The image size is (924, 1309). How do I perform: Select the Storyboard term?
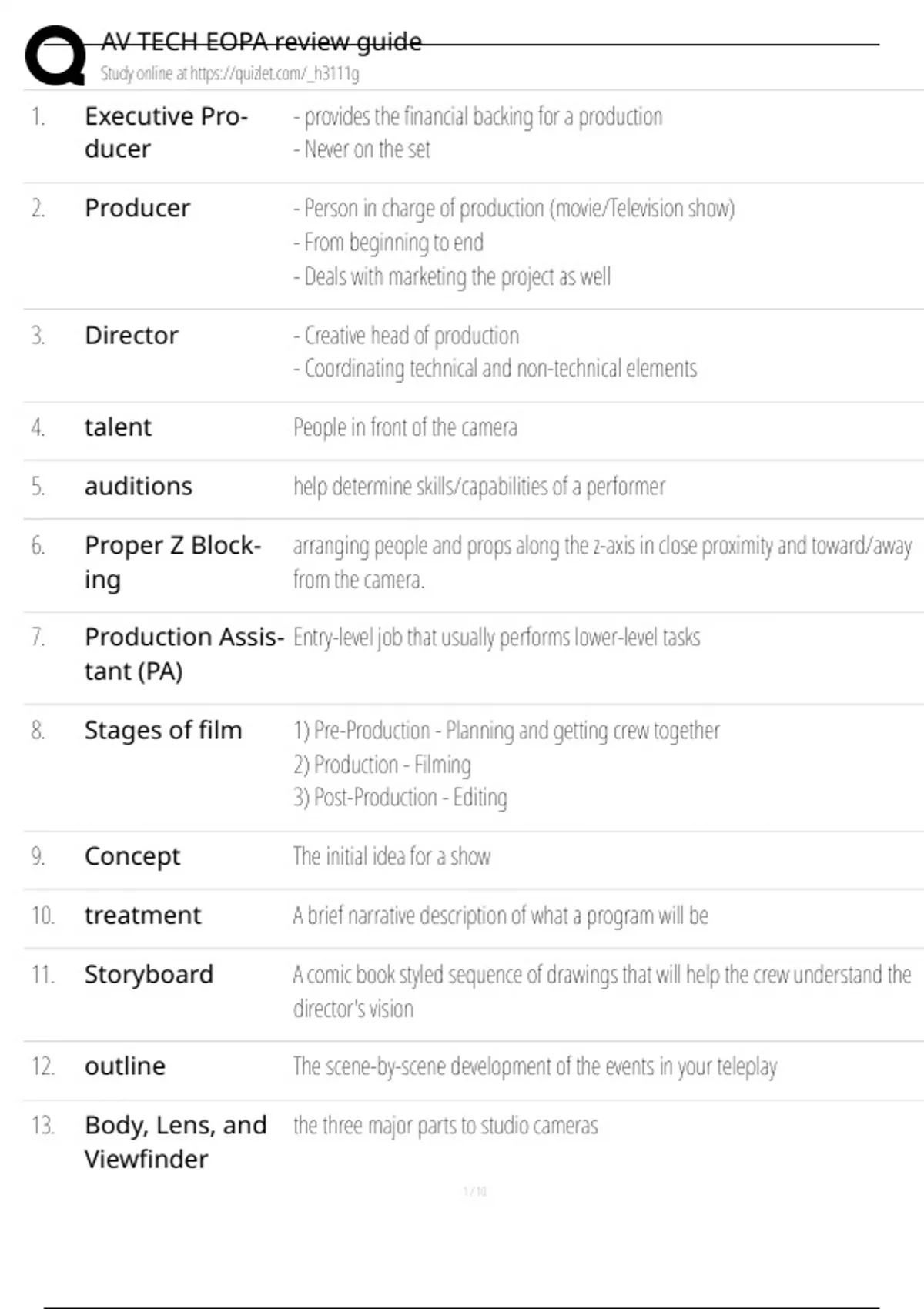click(x=149, y=975)
